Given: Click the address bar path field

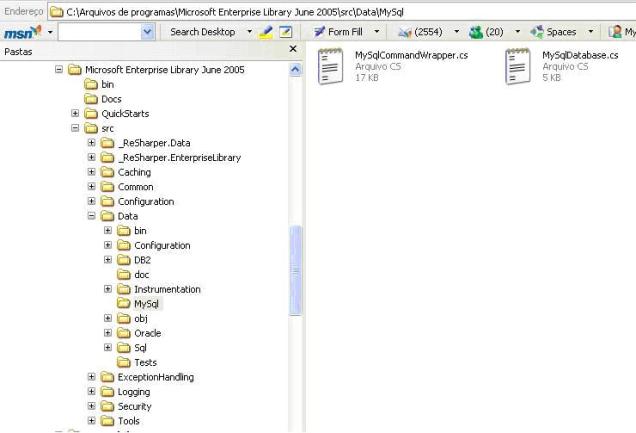Looking at the screenshot, I should [x=342, y=12].
